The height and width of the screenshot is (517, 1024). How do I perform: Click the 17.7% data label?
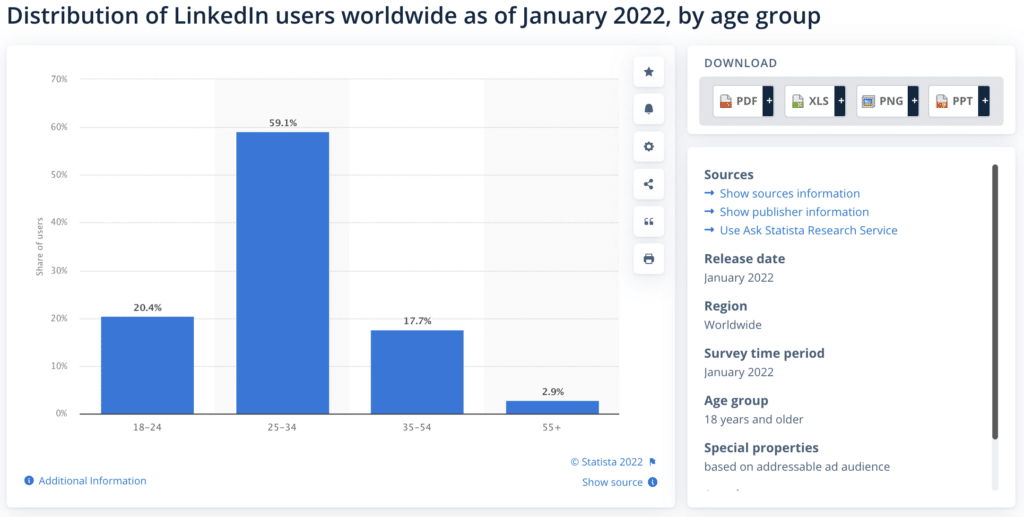pos(417,321)
